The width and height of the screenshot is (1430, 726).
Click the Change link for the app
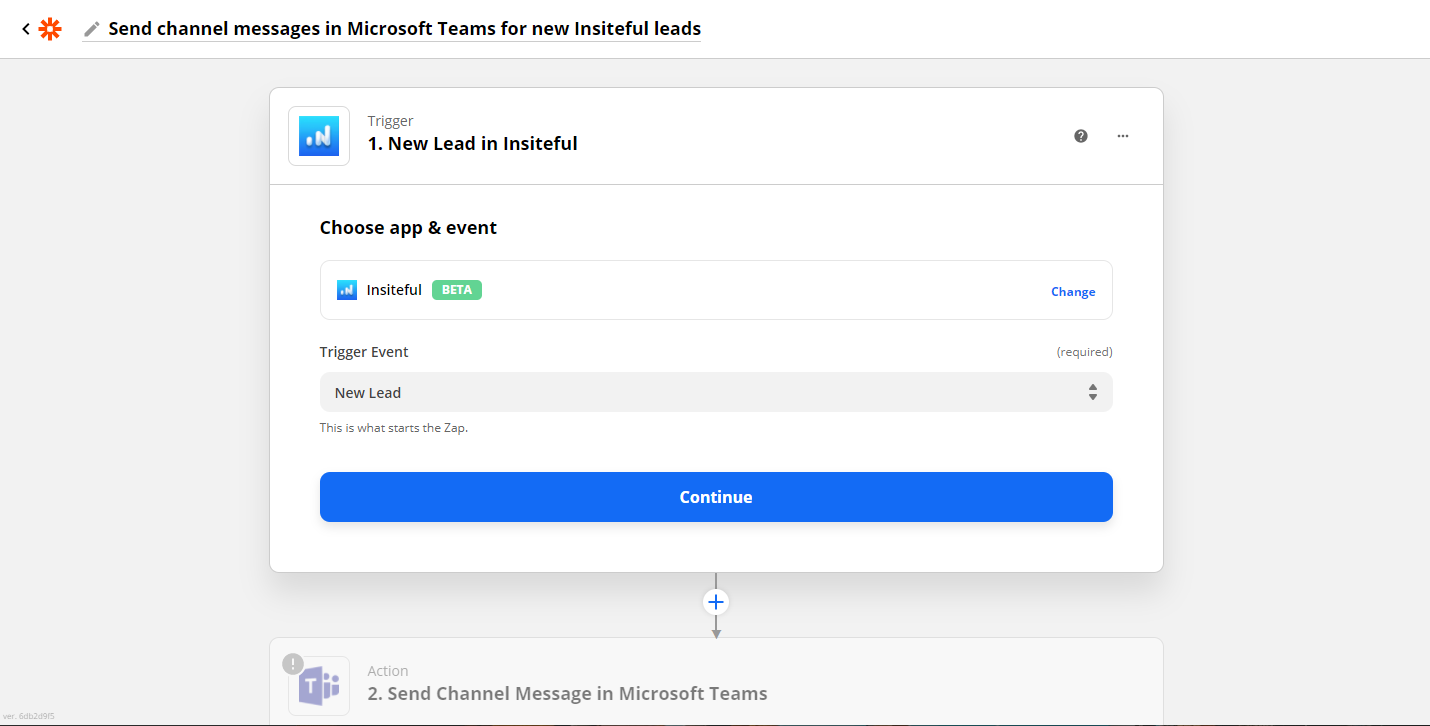(x=1073, y=292)
